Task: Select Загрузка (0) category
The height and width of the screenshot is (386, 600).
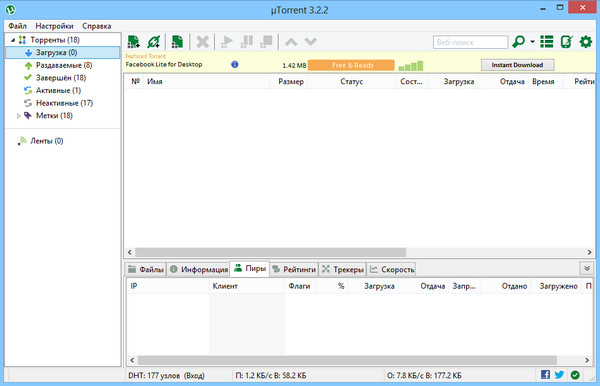Action: 63,52
